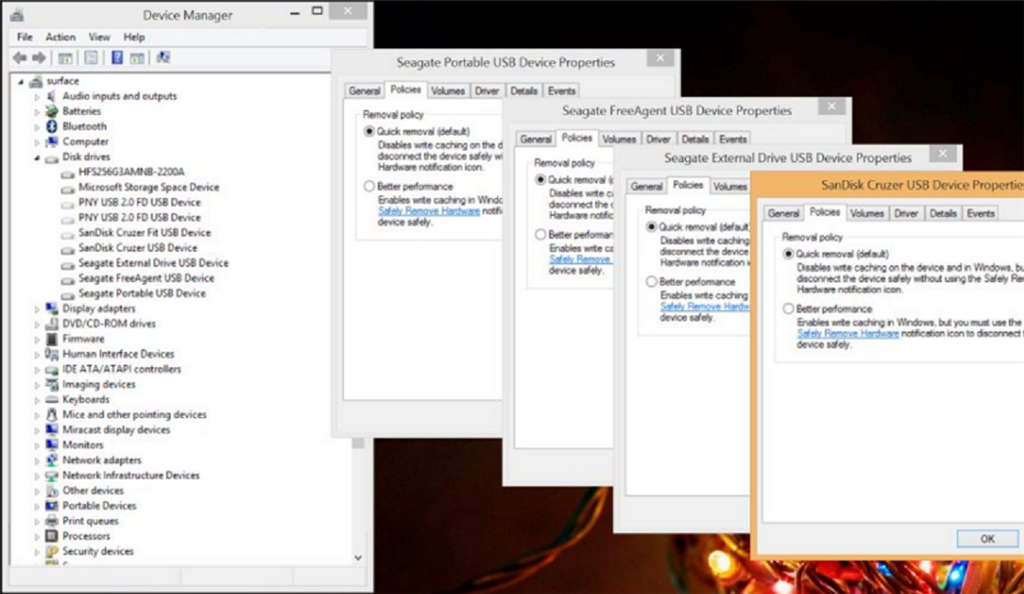The image size is (1024, 594).
Task: Click the Imaging devices icon
Action: click(52, 384)
